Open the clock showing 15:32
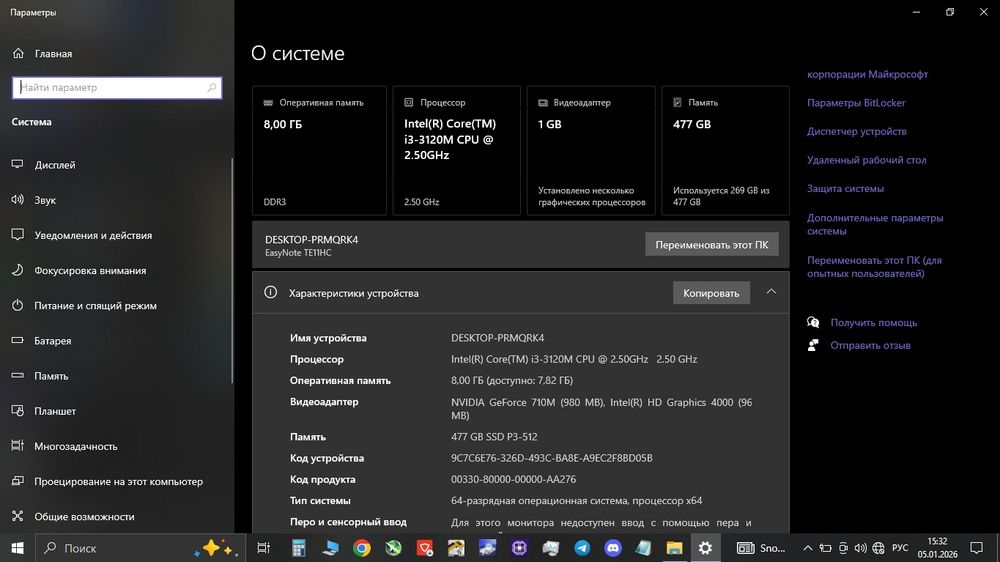Image resolution: width=1000 pixels, height=562 pixels. click(x=938, y=547)
